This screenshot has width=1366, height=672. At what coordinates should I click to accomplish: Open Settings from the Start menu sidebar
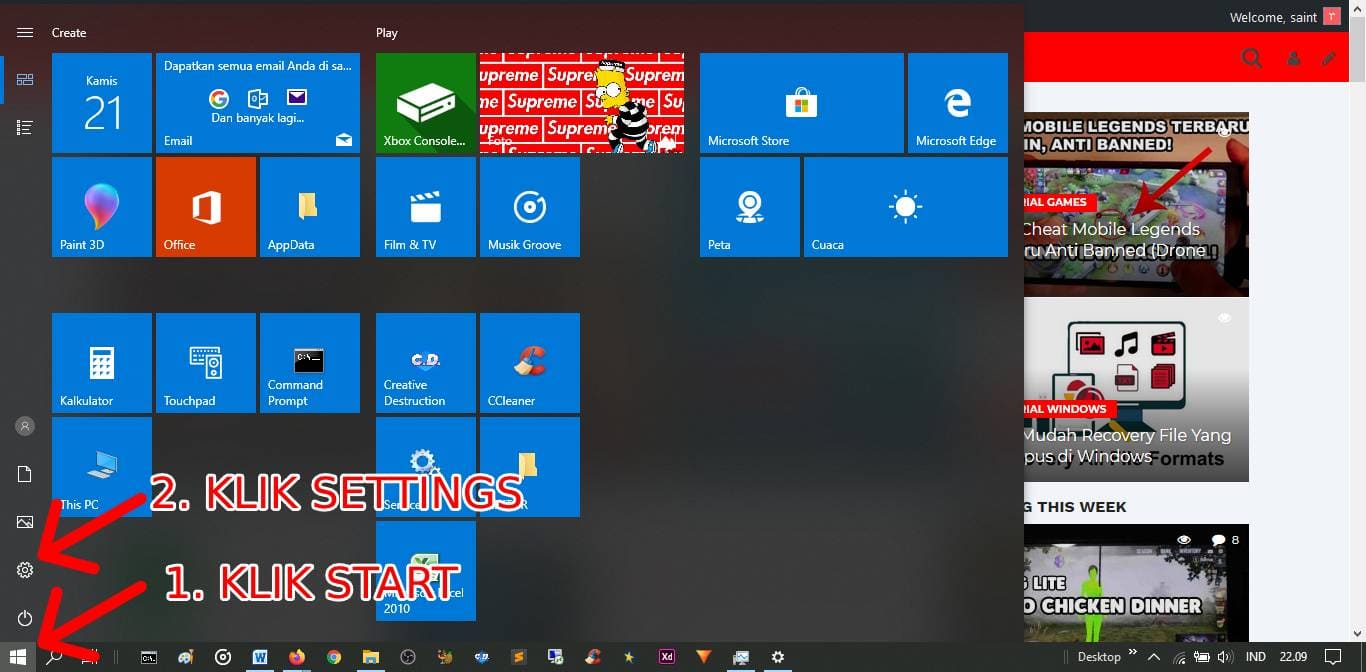tap(24, 570)
